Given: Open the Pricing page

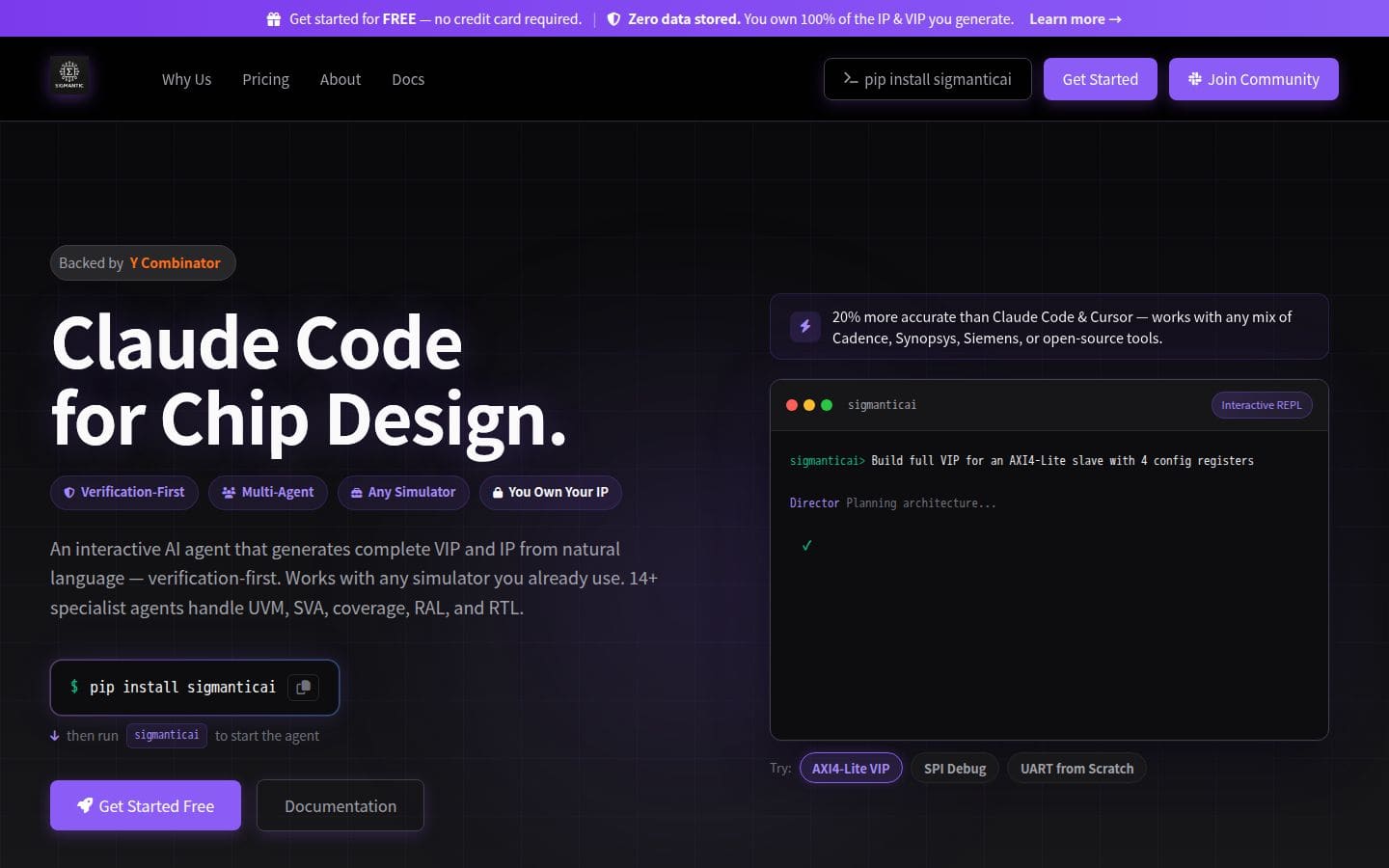Looking at the screenshot, I should (265, 79).
